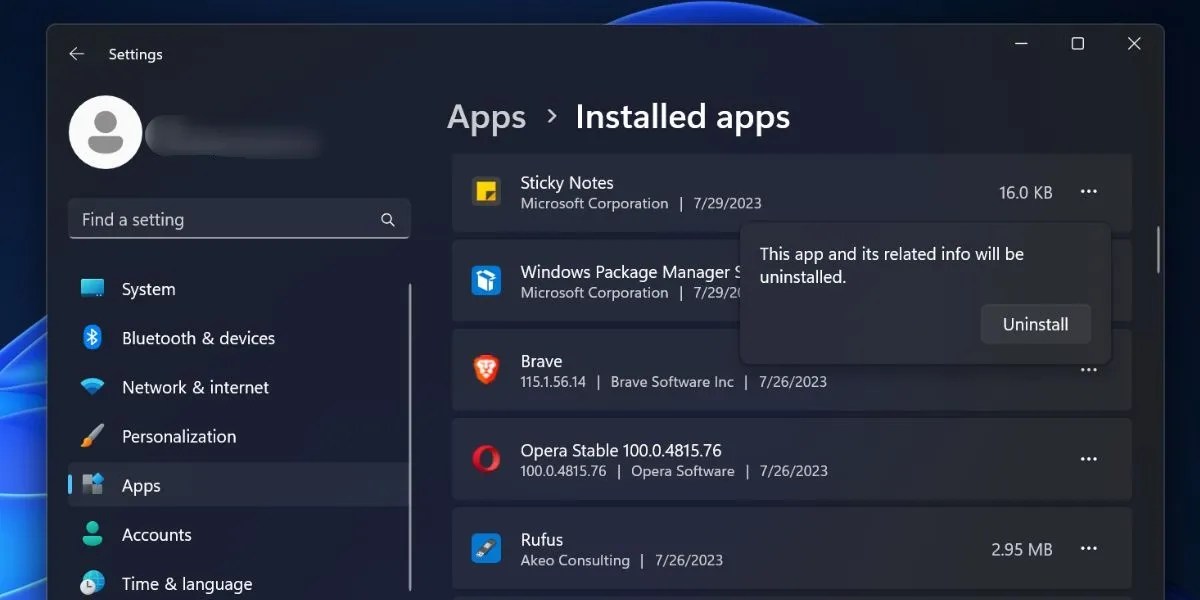Click the back arrow near Settings title
The image size is (1200, 600).
(x=77, y=54)
